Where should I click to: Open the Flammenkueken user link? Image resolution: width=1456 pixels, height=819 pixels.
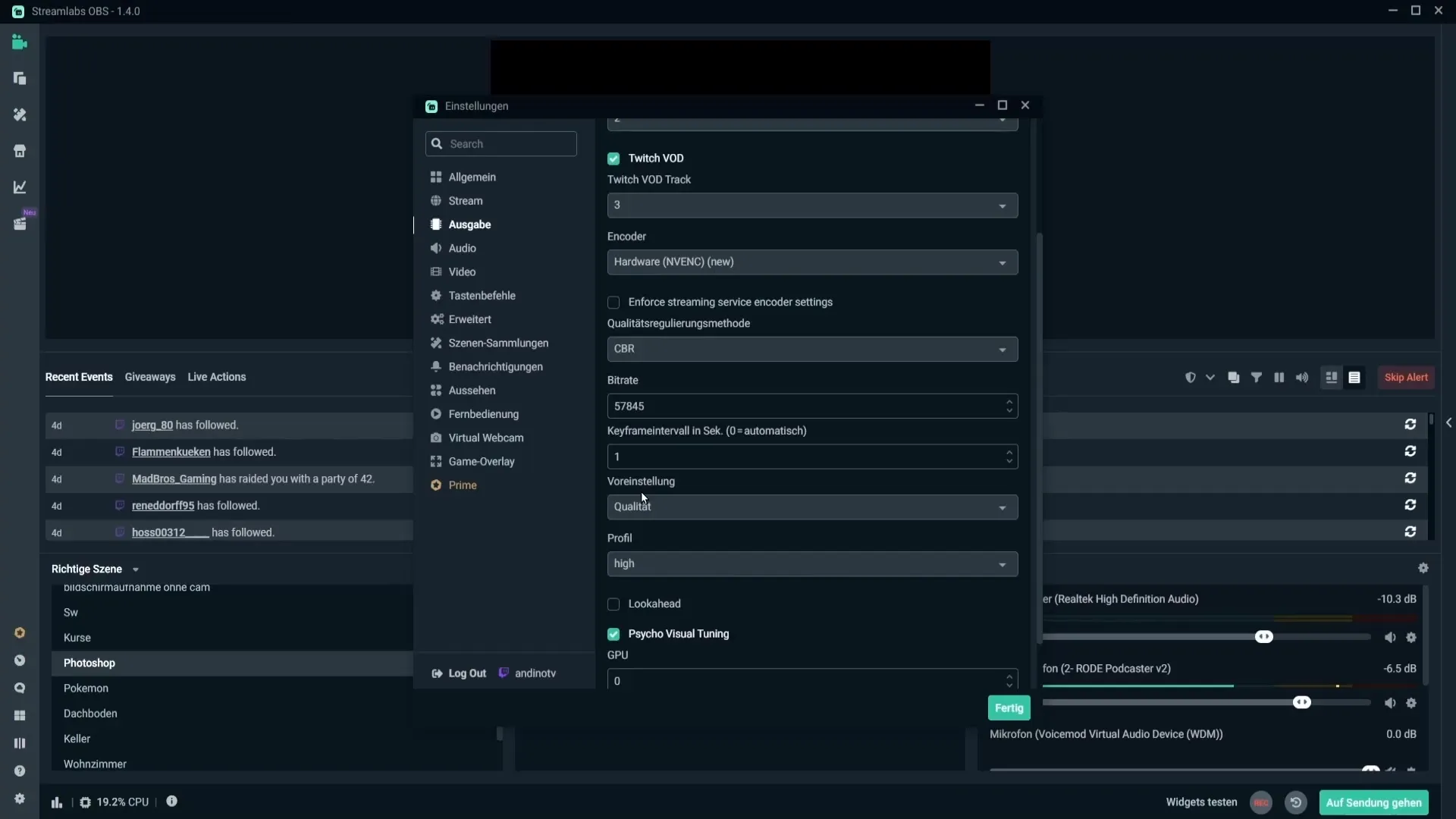click(171, 452)
